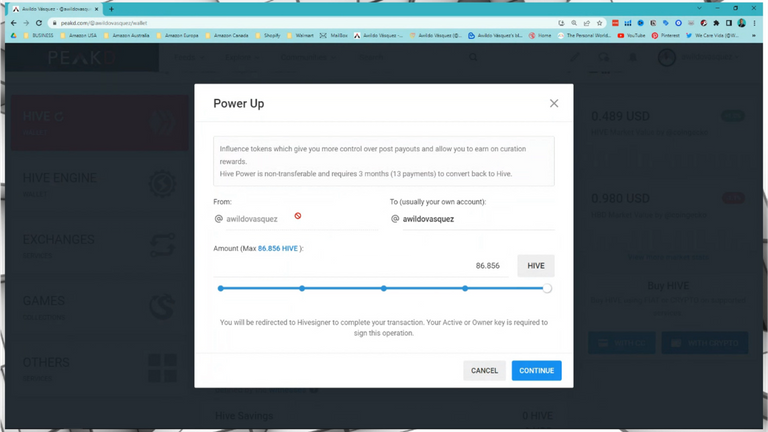
Task: Open the GAMES Collections sidebar card
Action: click(99, 307)
